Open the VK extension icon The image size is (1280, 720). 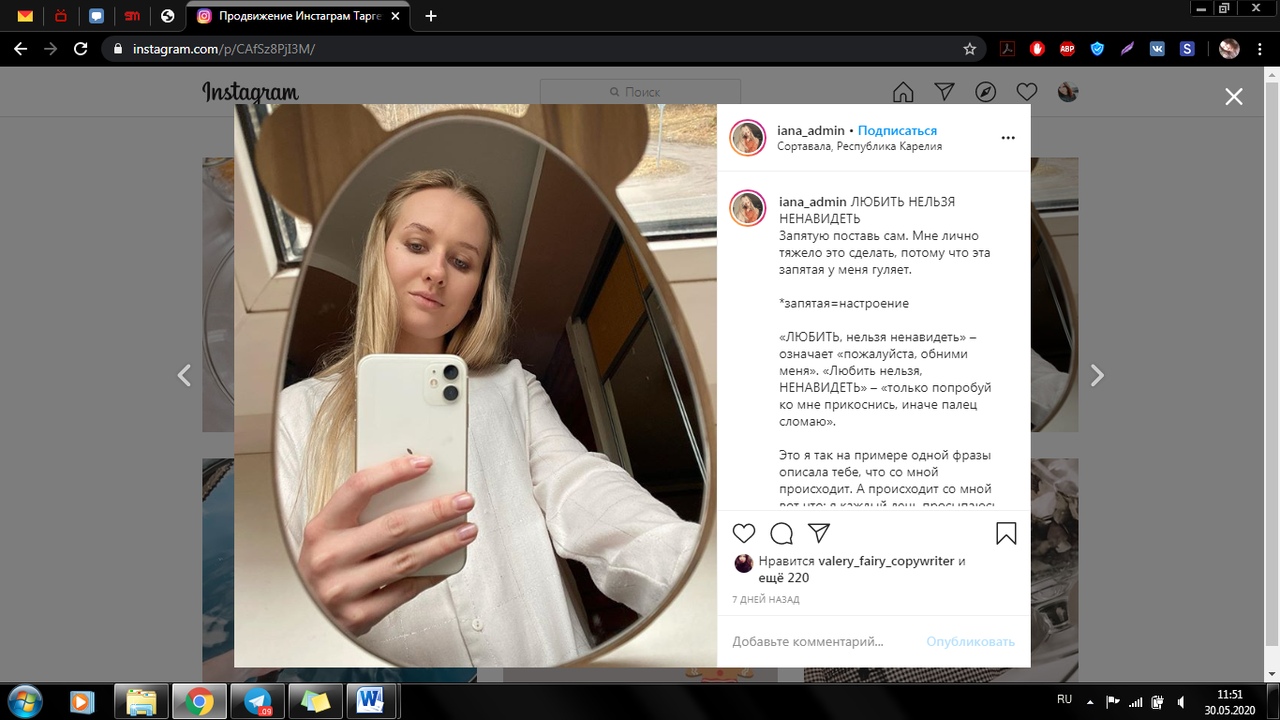pyautogui.click(x=1157, y=48)
